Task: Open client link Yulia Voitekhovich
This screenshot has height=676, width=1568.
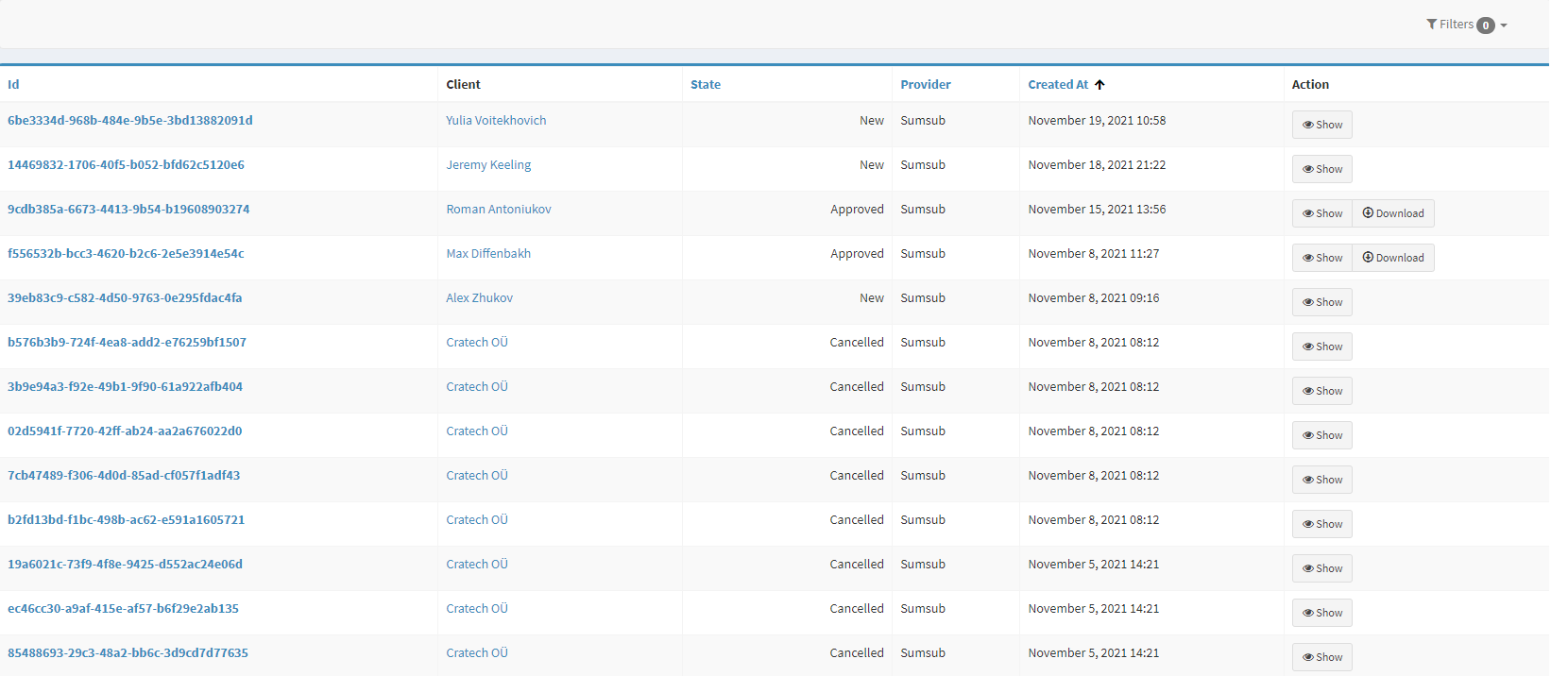Action: coord(496,121)
